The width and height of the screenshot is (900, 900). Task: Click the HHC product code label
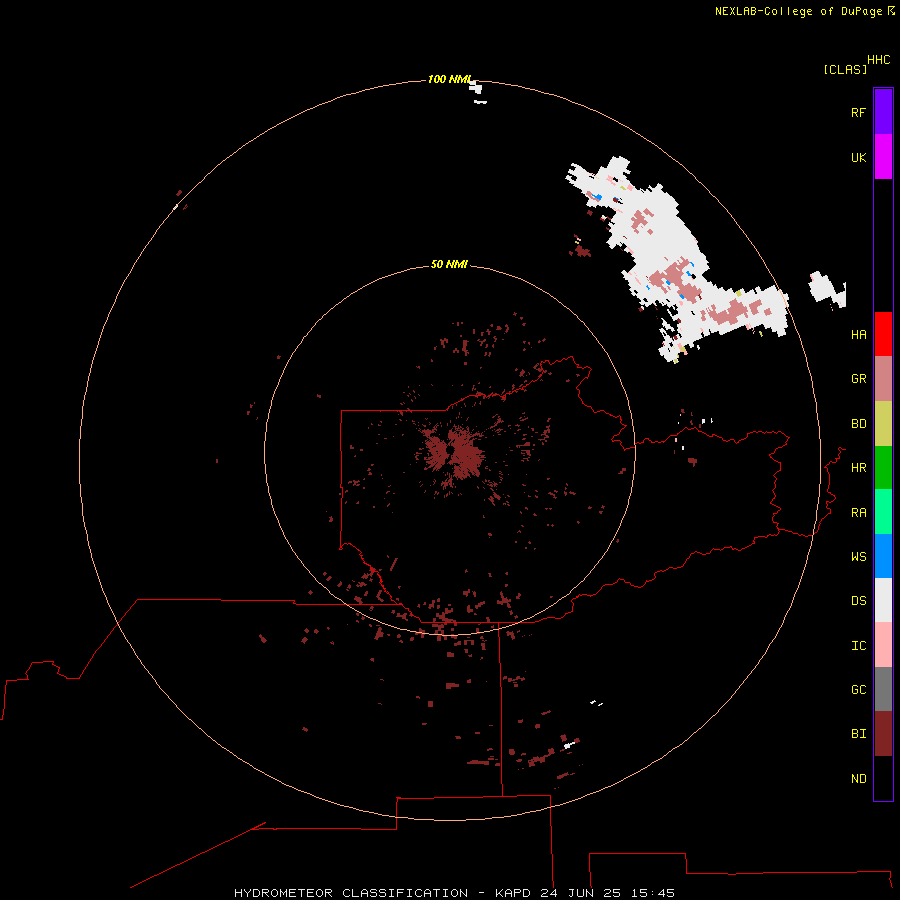879,60
